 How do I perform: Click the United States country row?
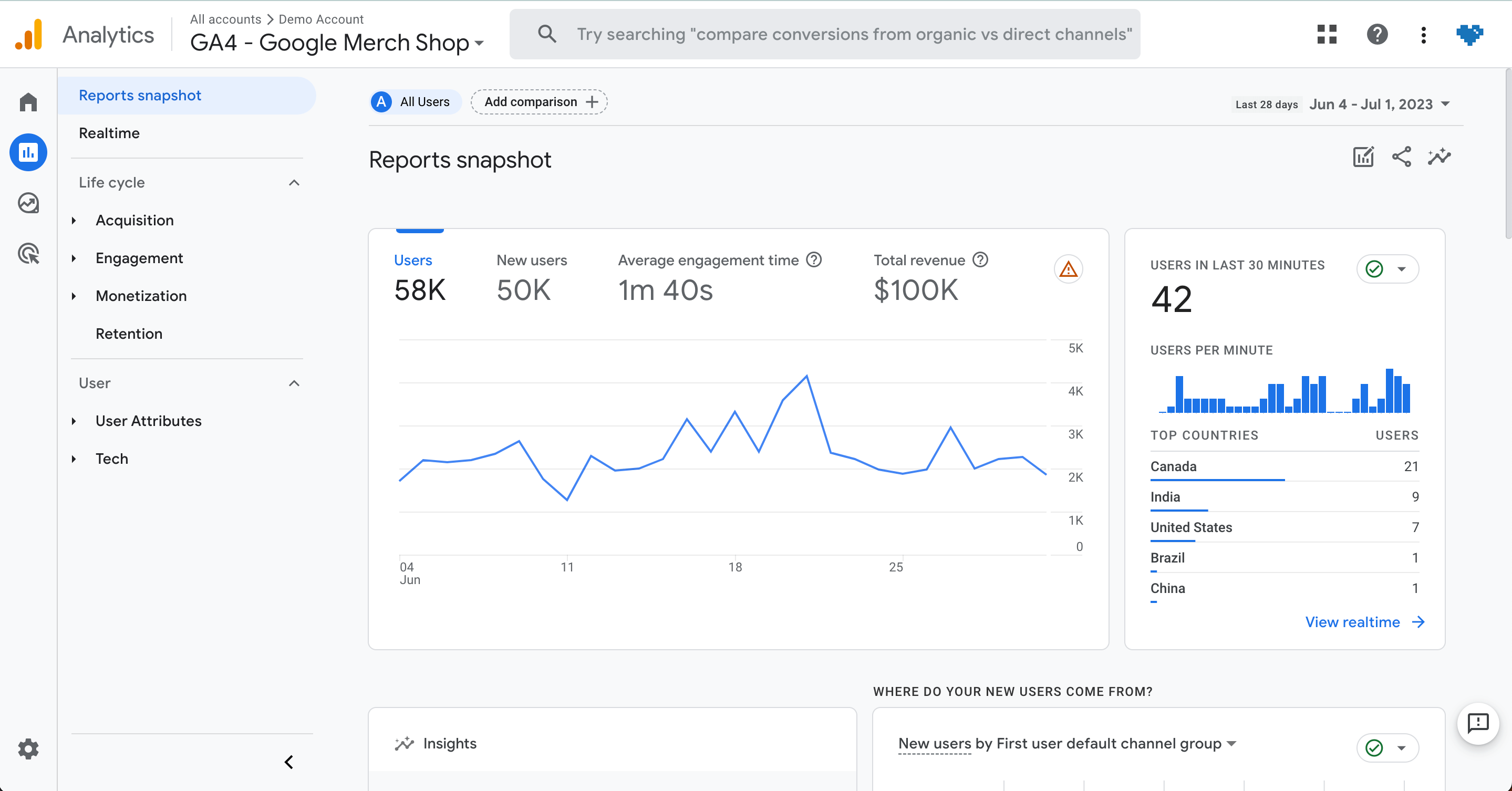tap(1285, 527)
